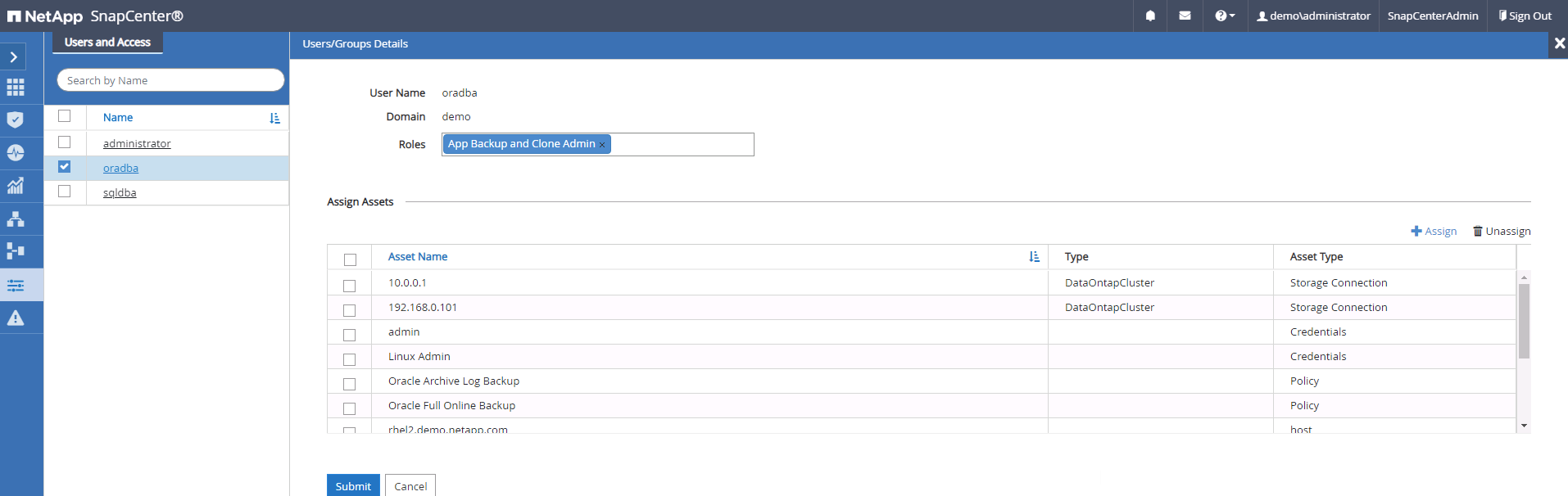Click the assets scrollbar down arrow
Image resolution: width=1568 pixels, height=496 pixels.
click(x=1524, y=426)
